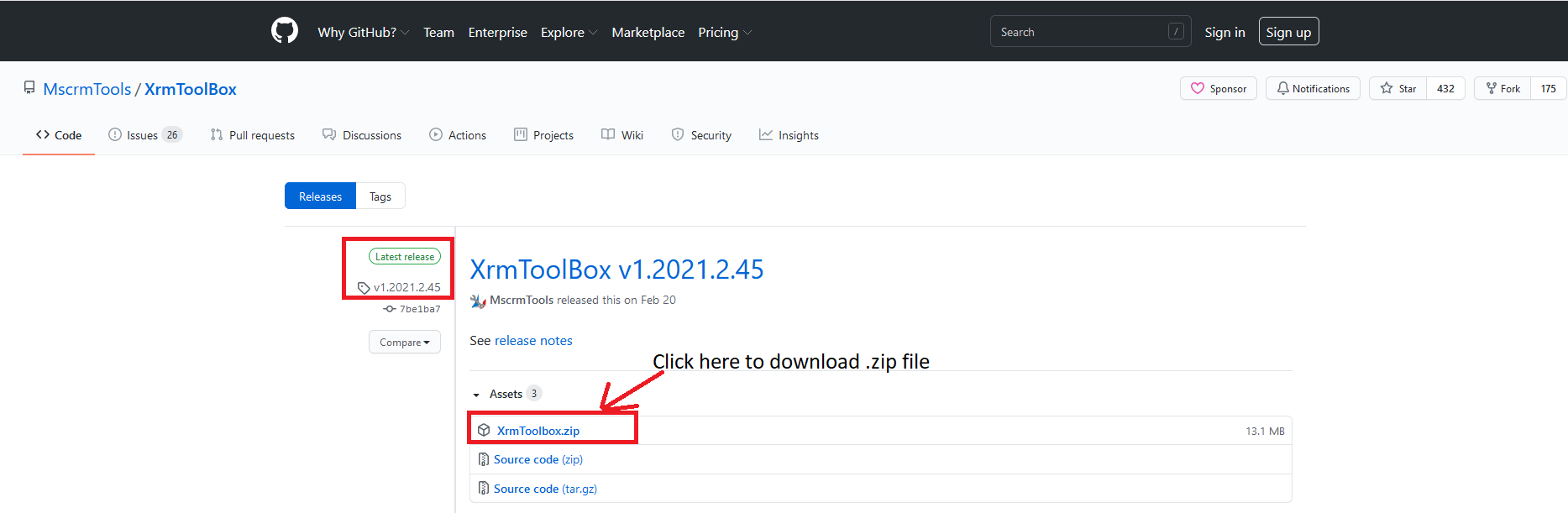Image resolution: width=1568 pixels, height=513 pixels.
Task: Expand the Why GitHub? menu
Action: click(x=363, y=32)
